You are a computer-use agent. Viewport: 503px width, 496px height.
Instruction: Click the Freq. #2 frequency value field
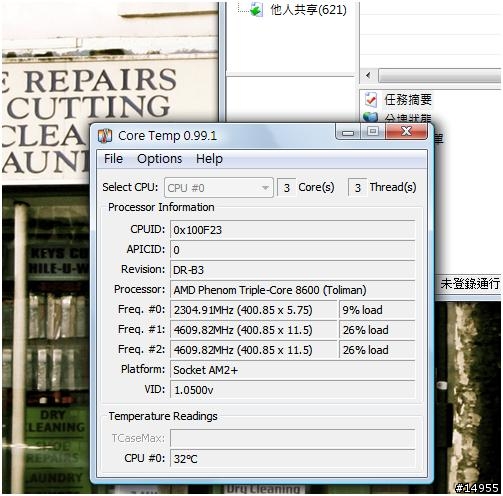[x=254, y=350]
